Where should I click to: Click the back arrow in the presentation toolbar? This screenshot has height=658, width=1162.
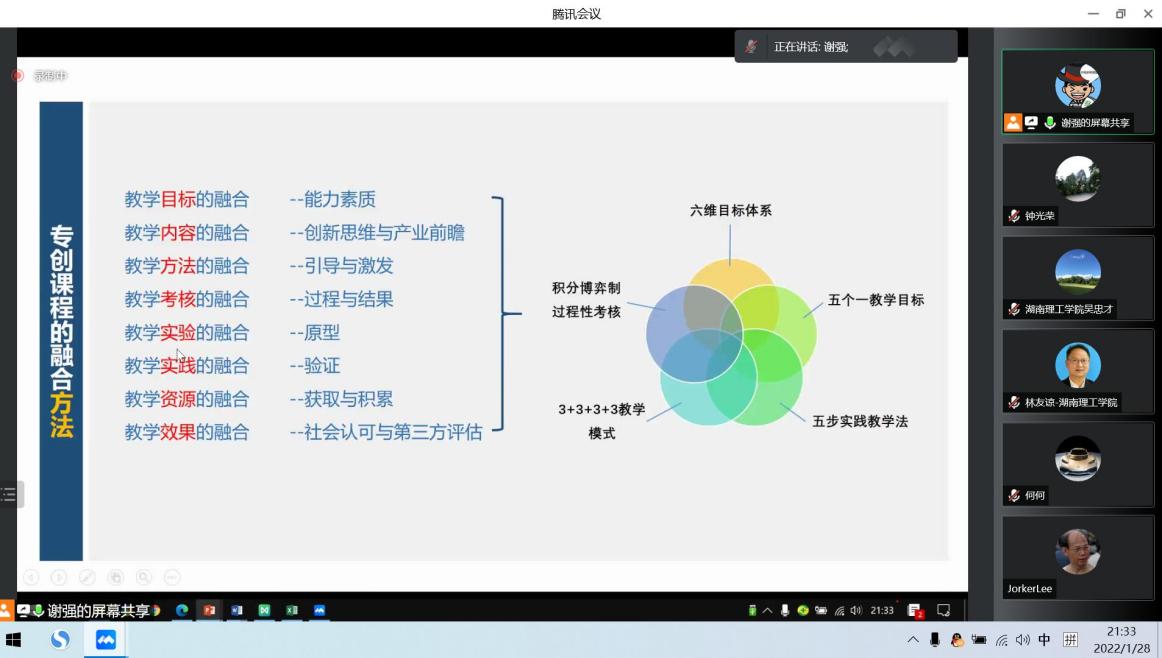[x=30, y=576]
